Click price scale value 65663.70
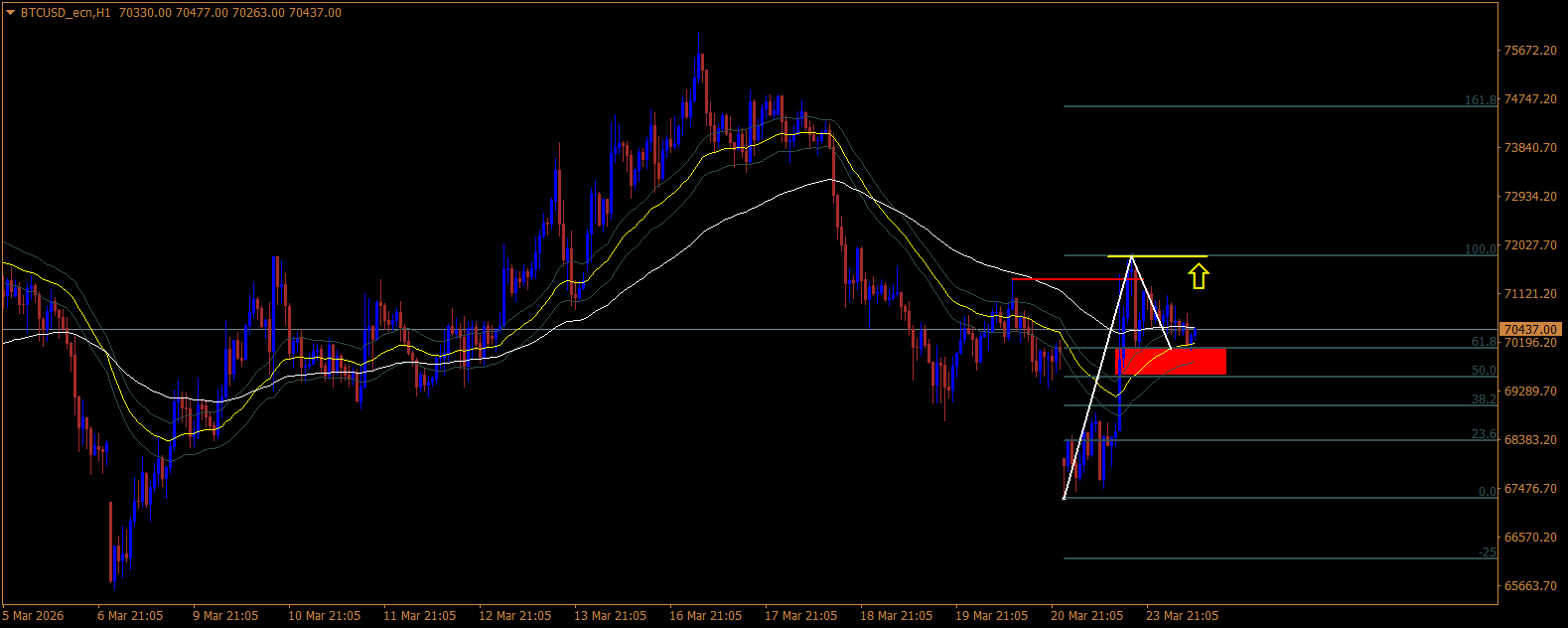1568x628 pixels. coord(1530,586)
